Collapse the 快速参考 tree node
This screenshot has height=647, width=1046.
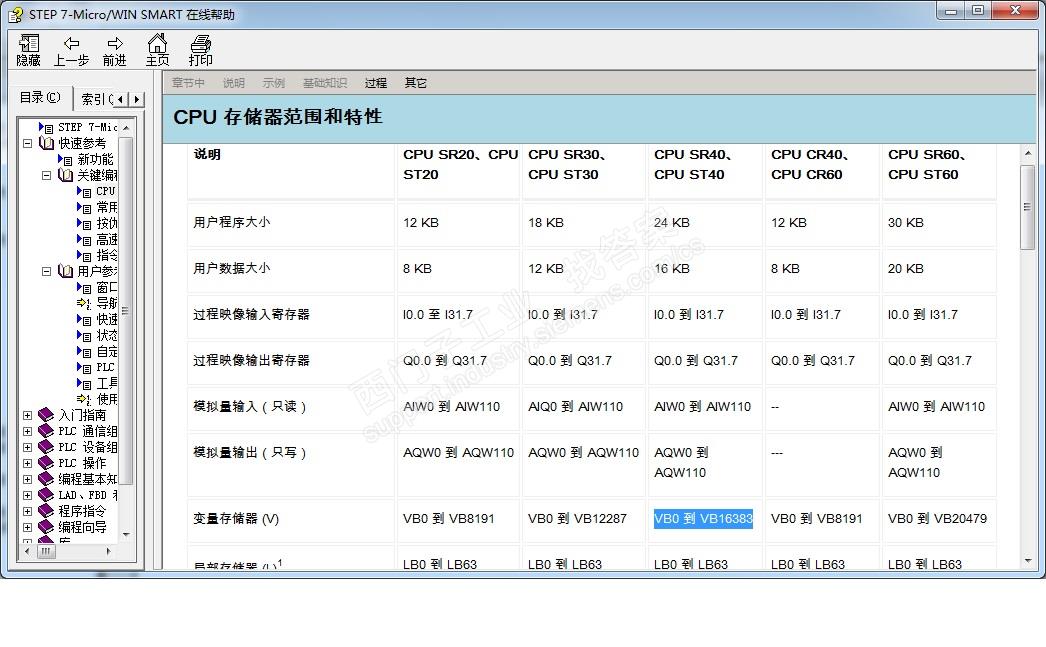[x=27, y=143]
